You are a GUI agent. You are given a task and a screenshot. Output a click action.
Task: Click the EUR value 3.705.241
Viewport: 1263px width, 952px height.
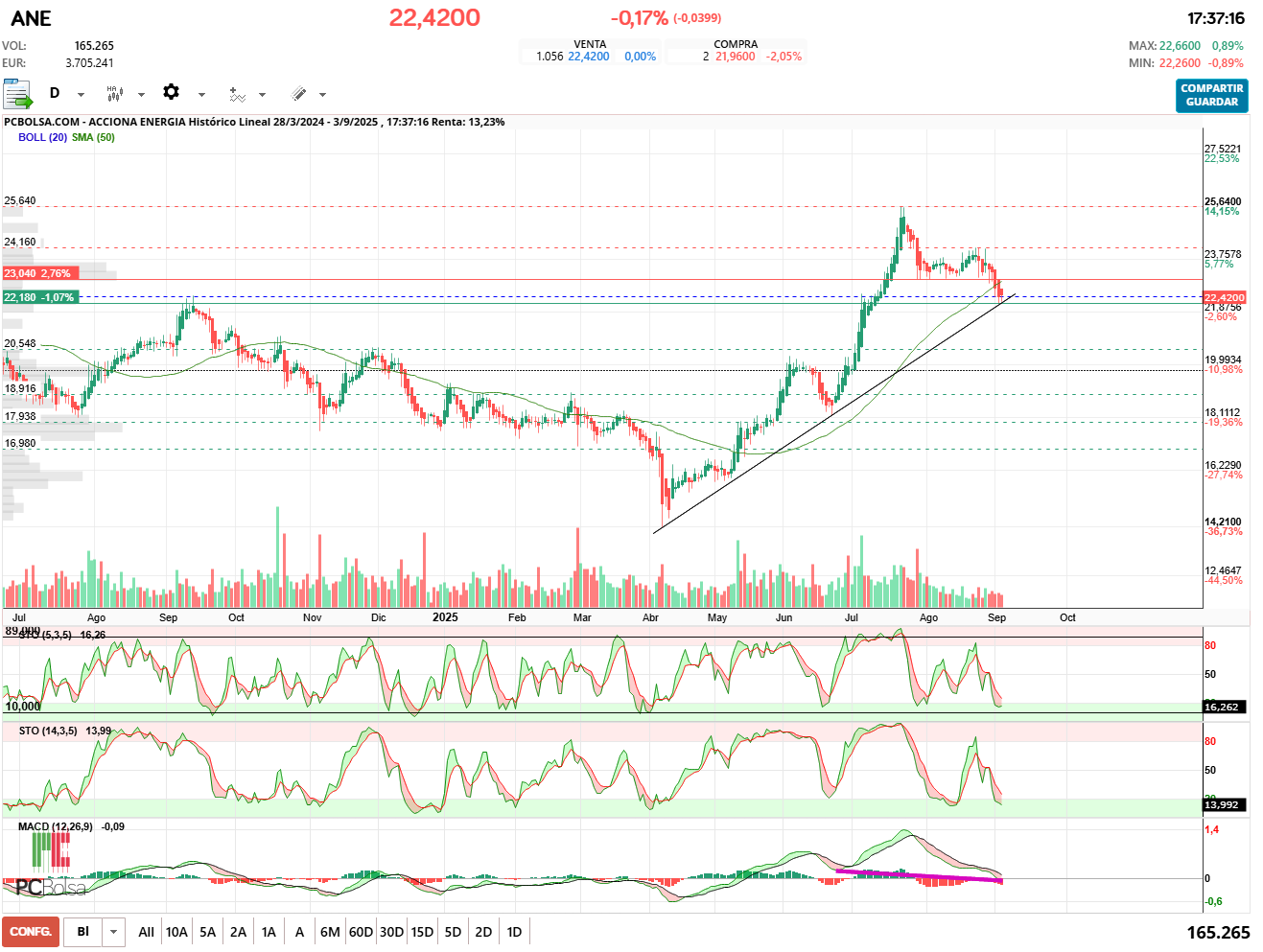pyautogui.click(x=89, y=62)
